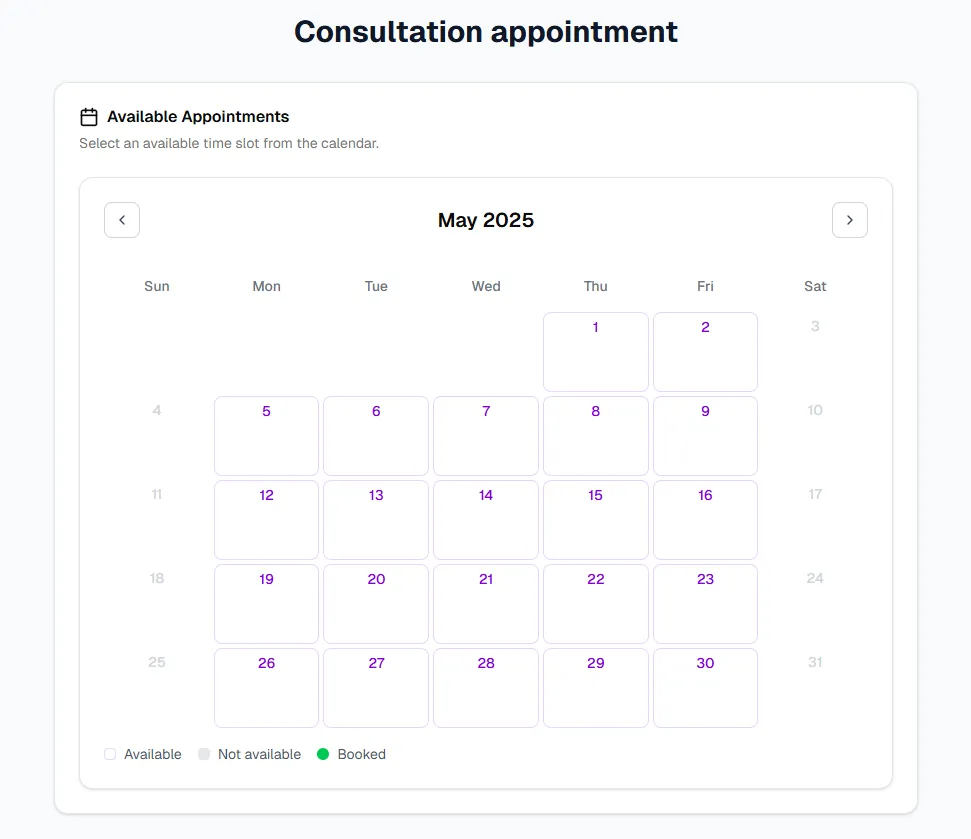971x839 pixels.
Task: Select May 1 appointment slot
Action: click(595, 351)
